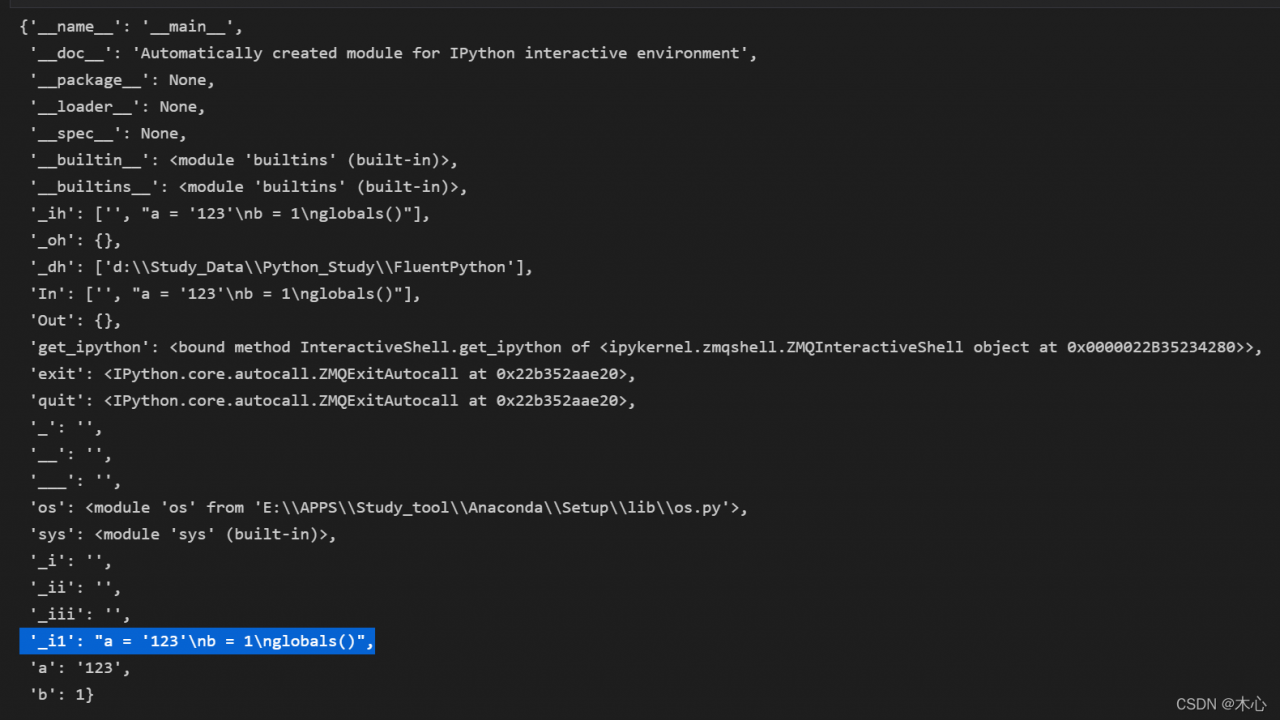Click the 'os' module path line
Viewport: 1280px width, 720px height.
pyautogui.click(x=388, y=508)
